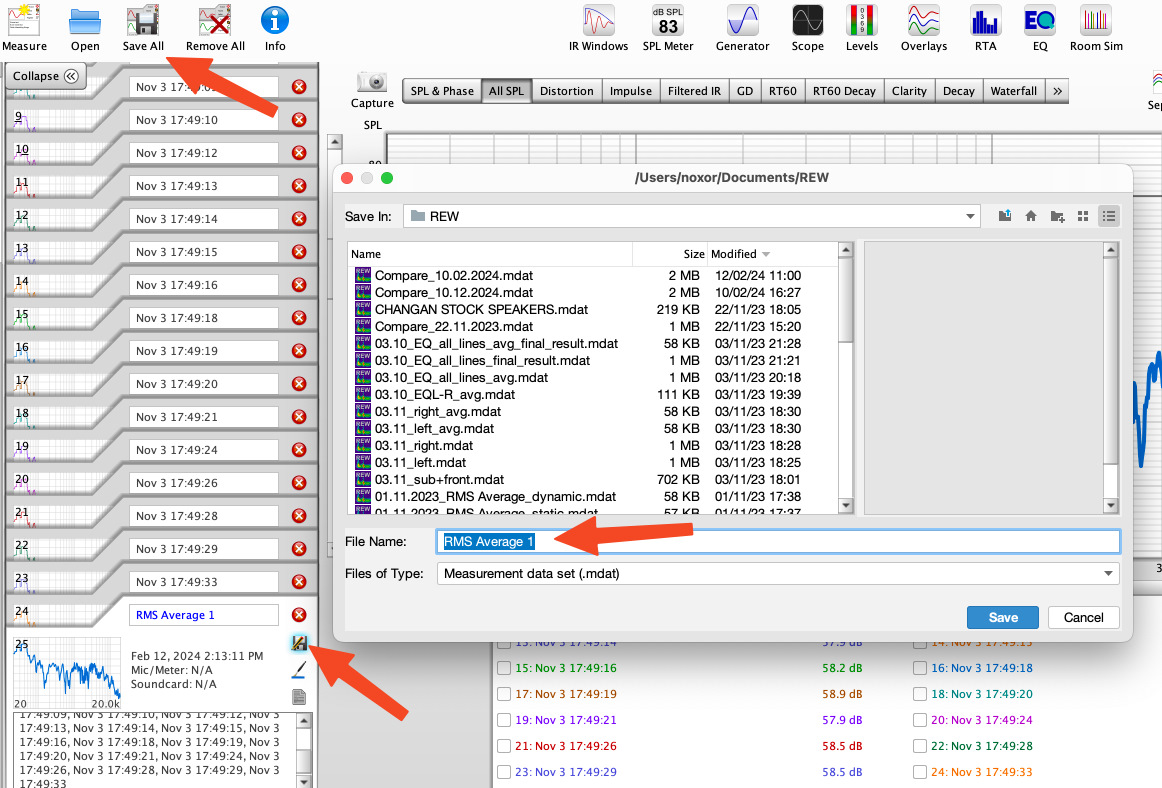1162x788 pixels.
Task: Switch to Impulse tab
Action: pos(631,91)
